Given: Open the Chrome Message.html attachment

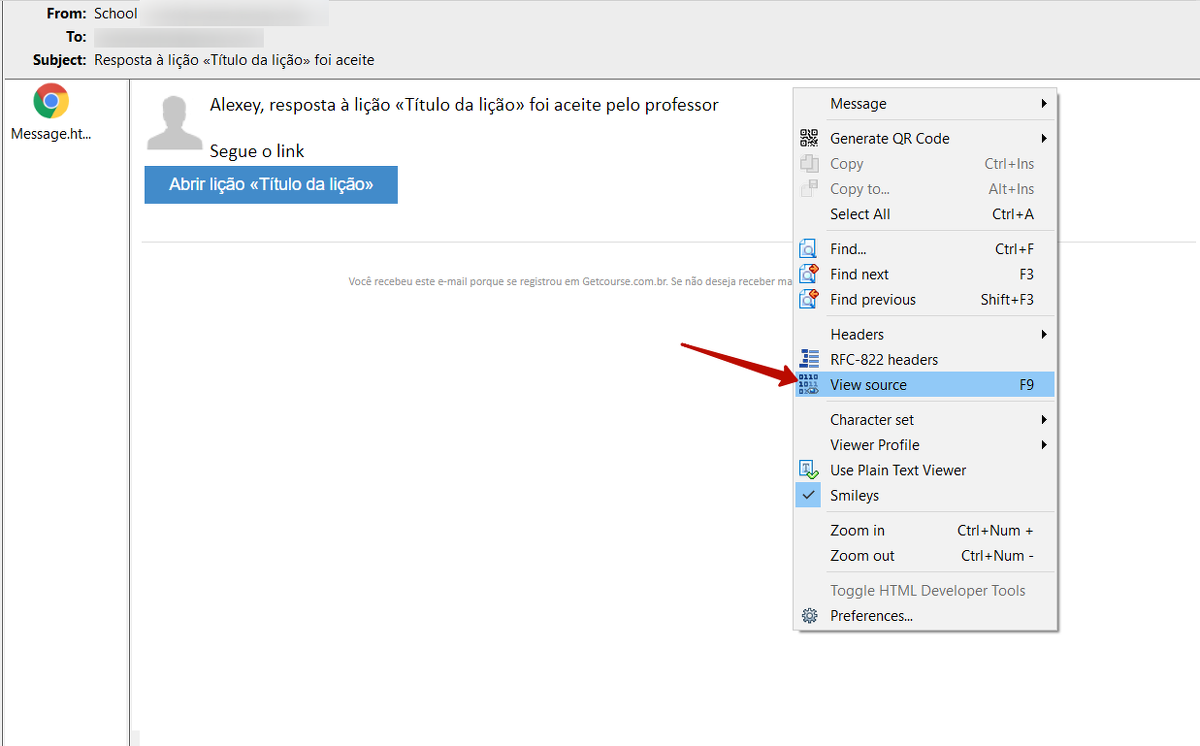Looking at the screenshot, I should pos(51,102).
